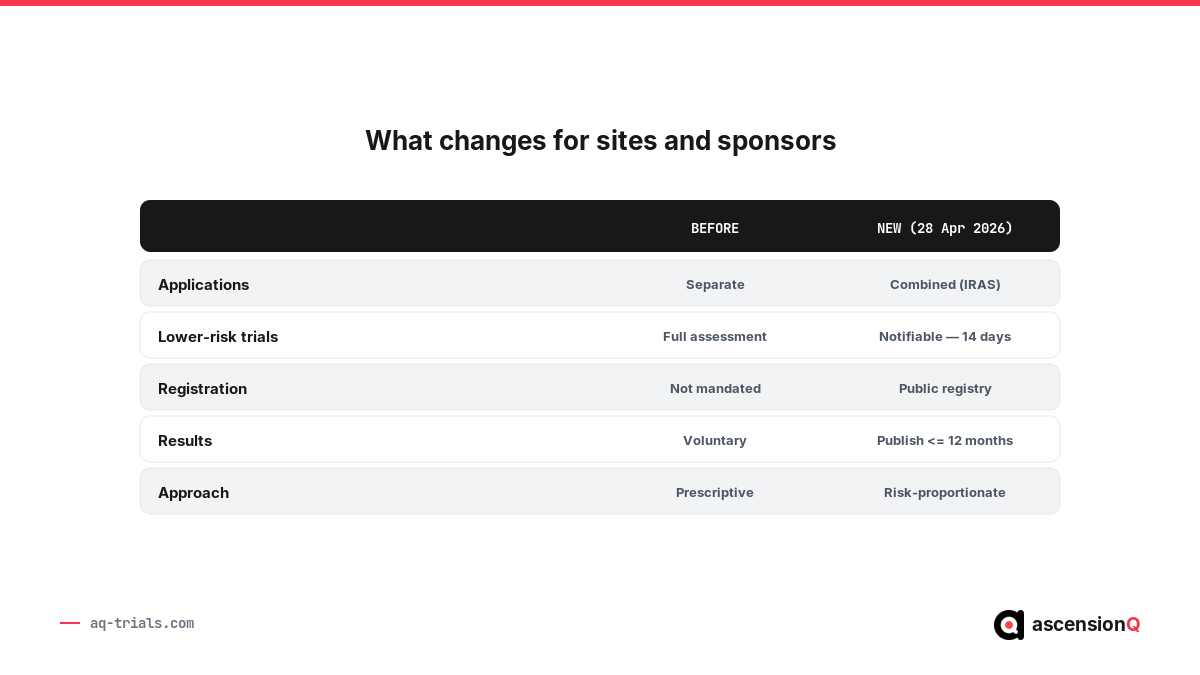Click the Prescriptive cell
The width and height of the screenshot is (1200, 675).
[715, 493]
